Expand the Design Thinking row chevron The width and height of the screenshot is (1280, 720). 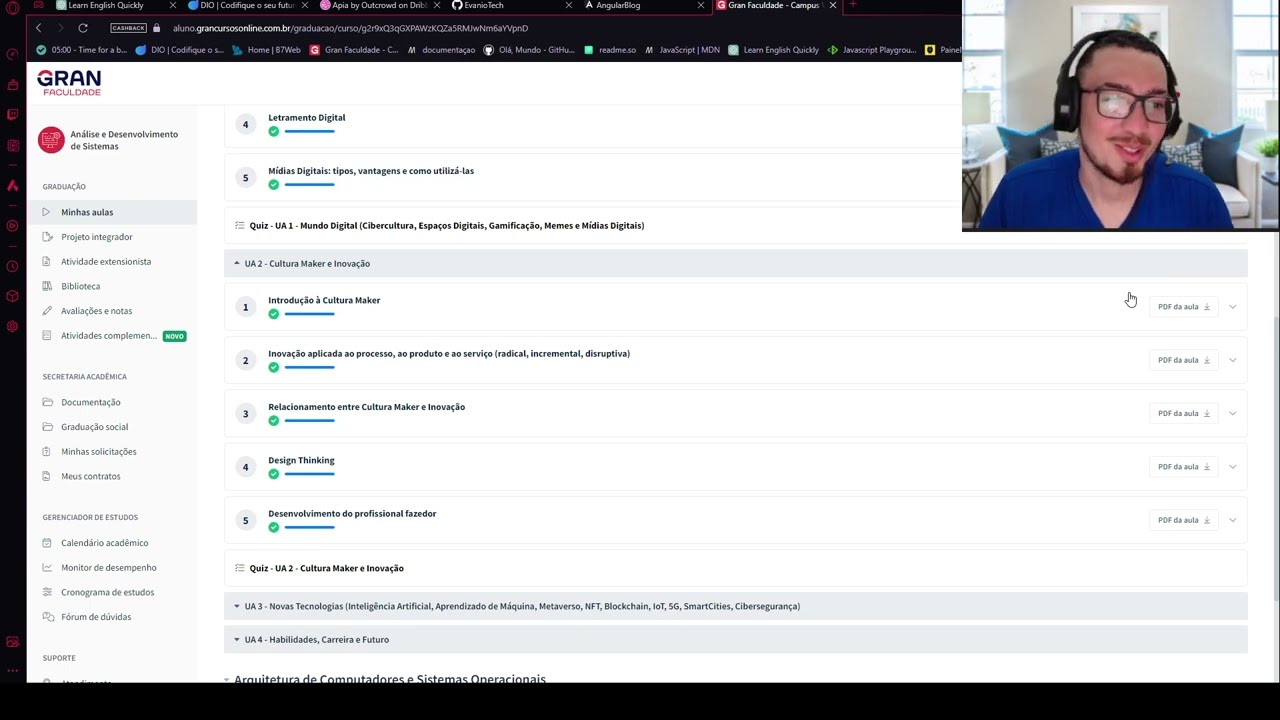[1232, 467]
